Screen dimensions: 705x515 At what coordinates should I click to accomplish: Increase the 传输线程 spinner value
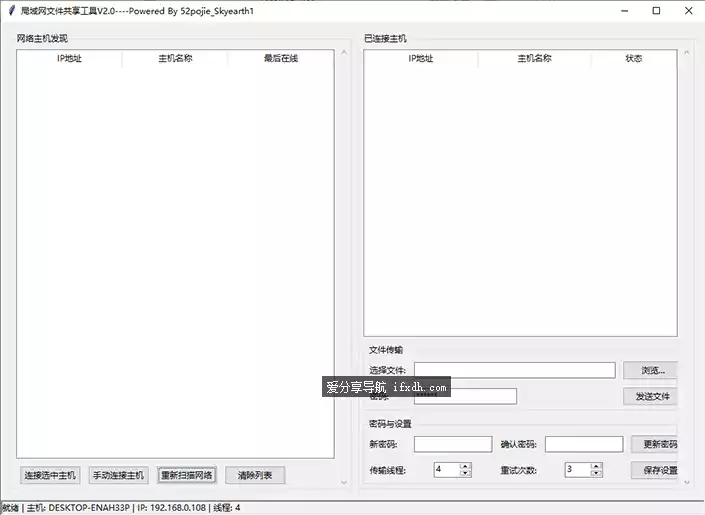[x=464, y=465]
